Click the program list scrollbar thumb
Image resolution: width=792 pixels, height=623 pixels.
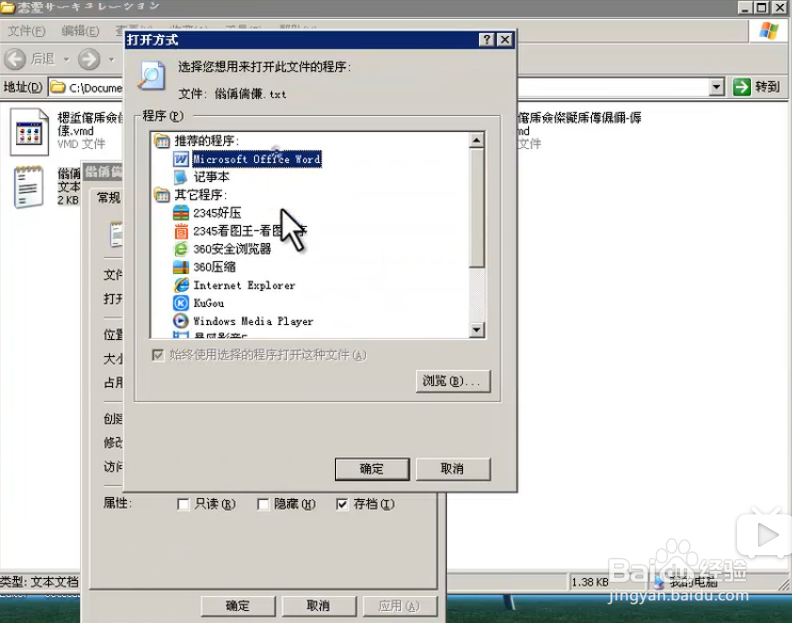477,207
